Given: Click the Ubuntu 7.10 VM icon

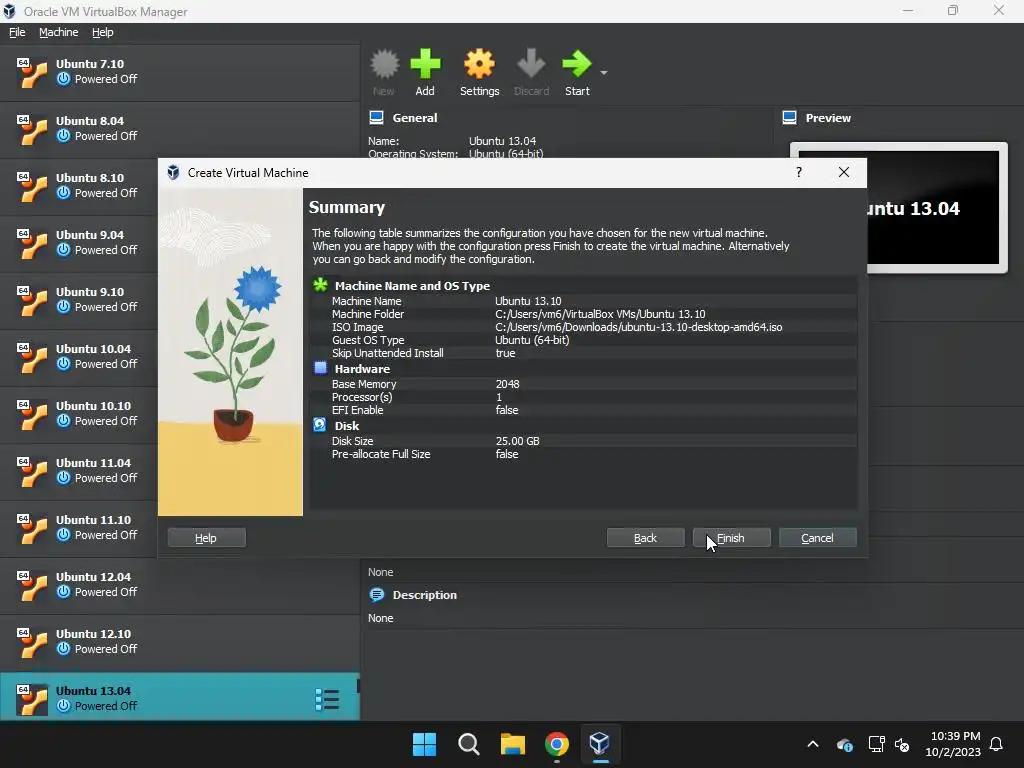Looking at the screenshot, I should [32, 72].
